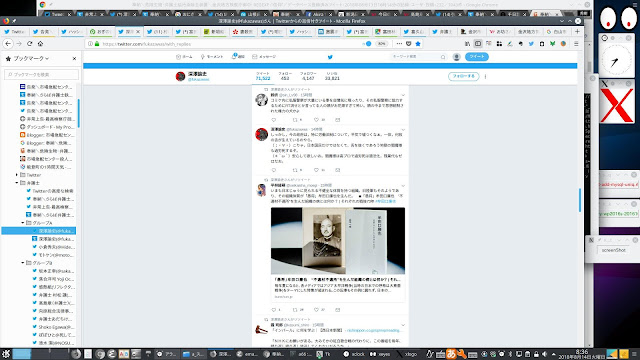The height and width of the screenshot is (360, 640).
Task: Click the bookmarks sidebar scrollbar
Action: 78,113
